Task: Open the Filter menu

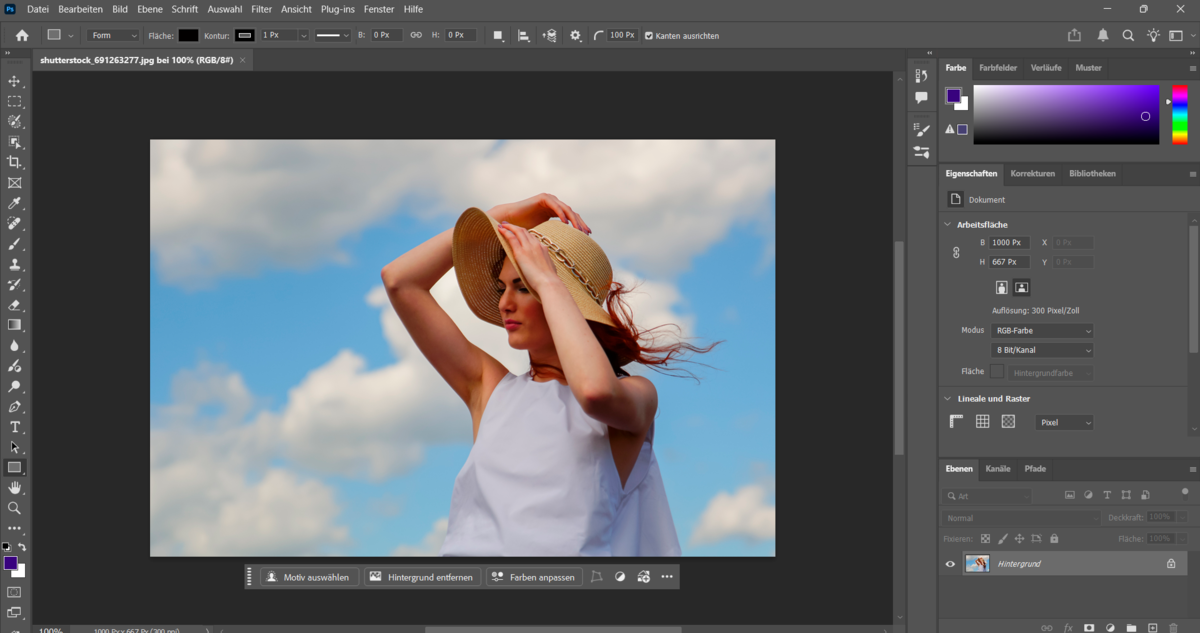Action: [261, 9]
